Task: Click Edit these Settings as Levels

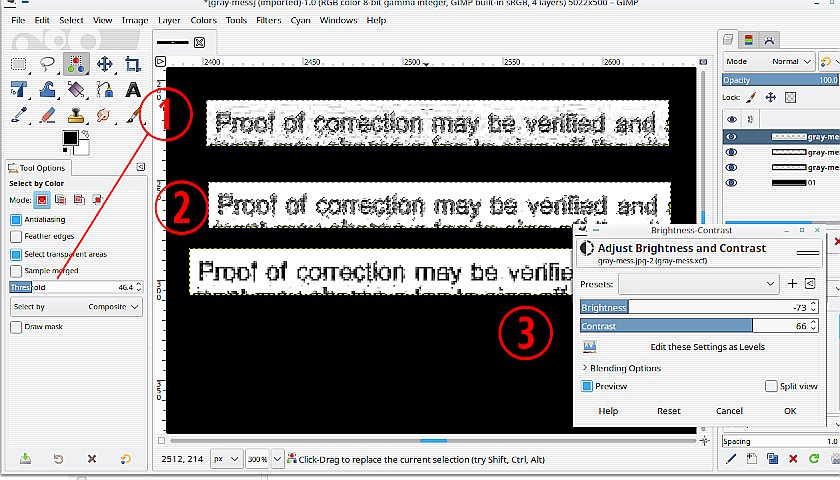Action: [707, 347]
